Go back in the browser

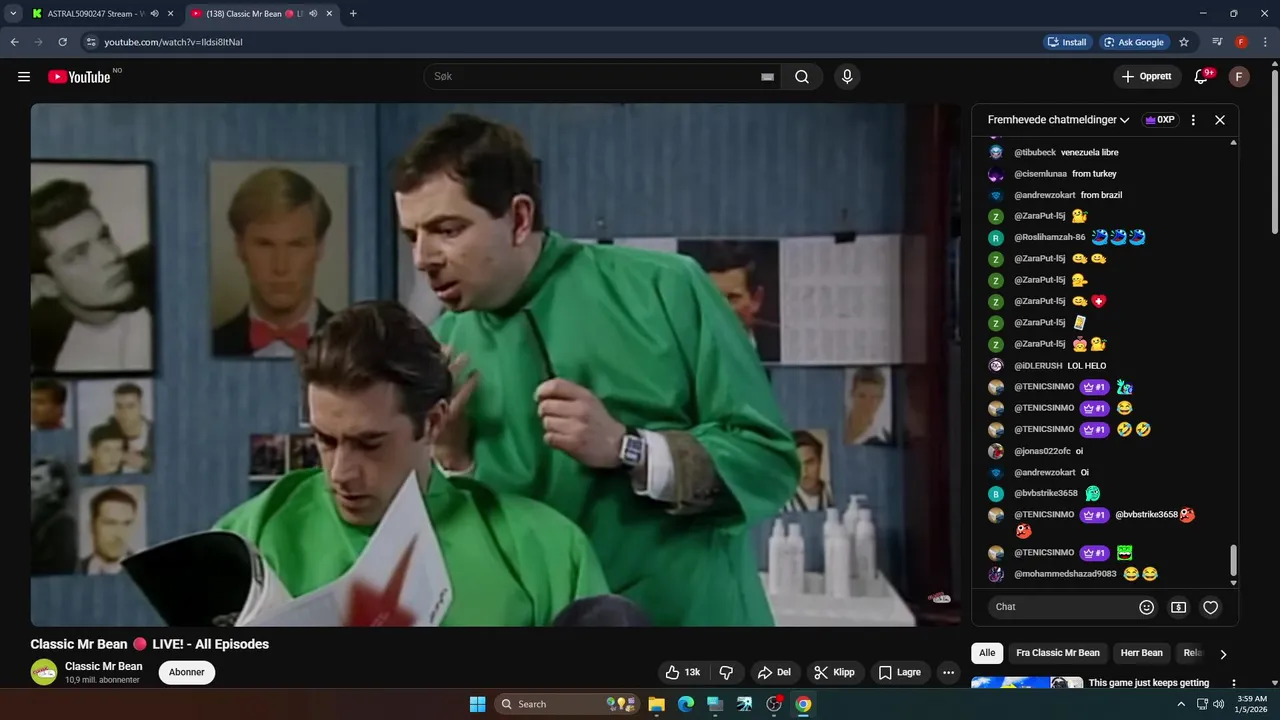14,42
